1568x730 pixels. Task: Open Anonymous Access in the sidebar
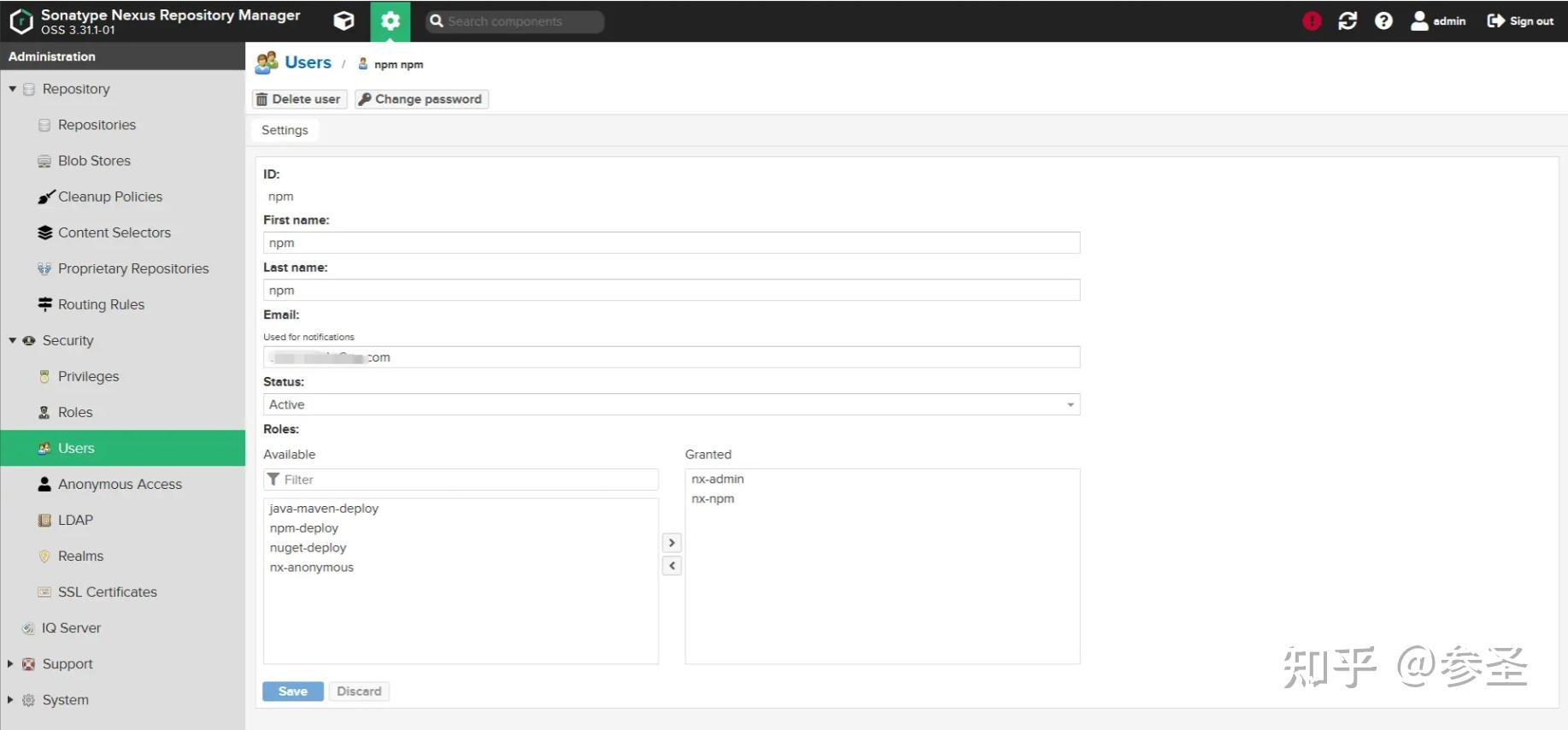tap(120, 484)
